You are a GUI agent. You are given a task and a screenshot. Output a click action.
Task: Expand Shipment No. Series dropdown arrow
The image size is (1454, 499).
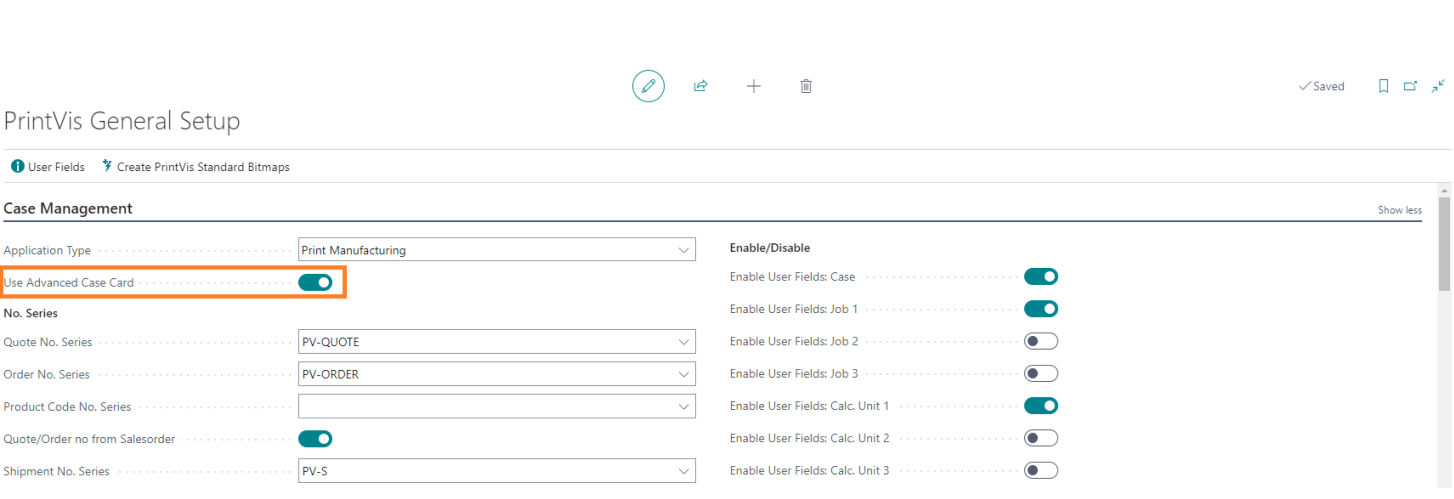click(684, 471)
